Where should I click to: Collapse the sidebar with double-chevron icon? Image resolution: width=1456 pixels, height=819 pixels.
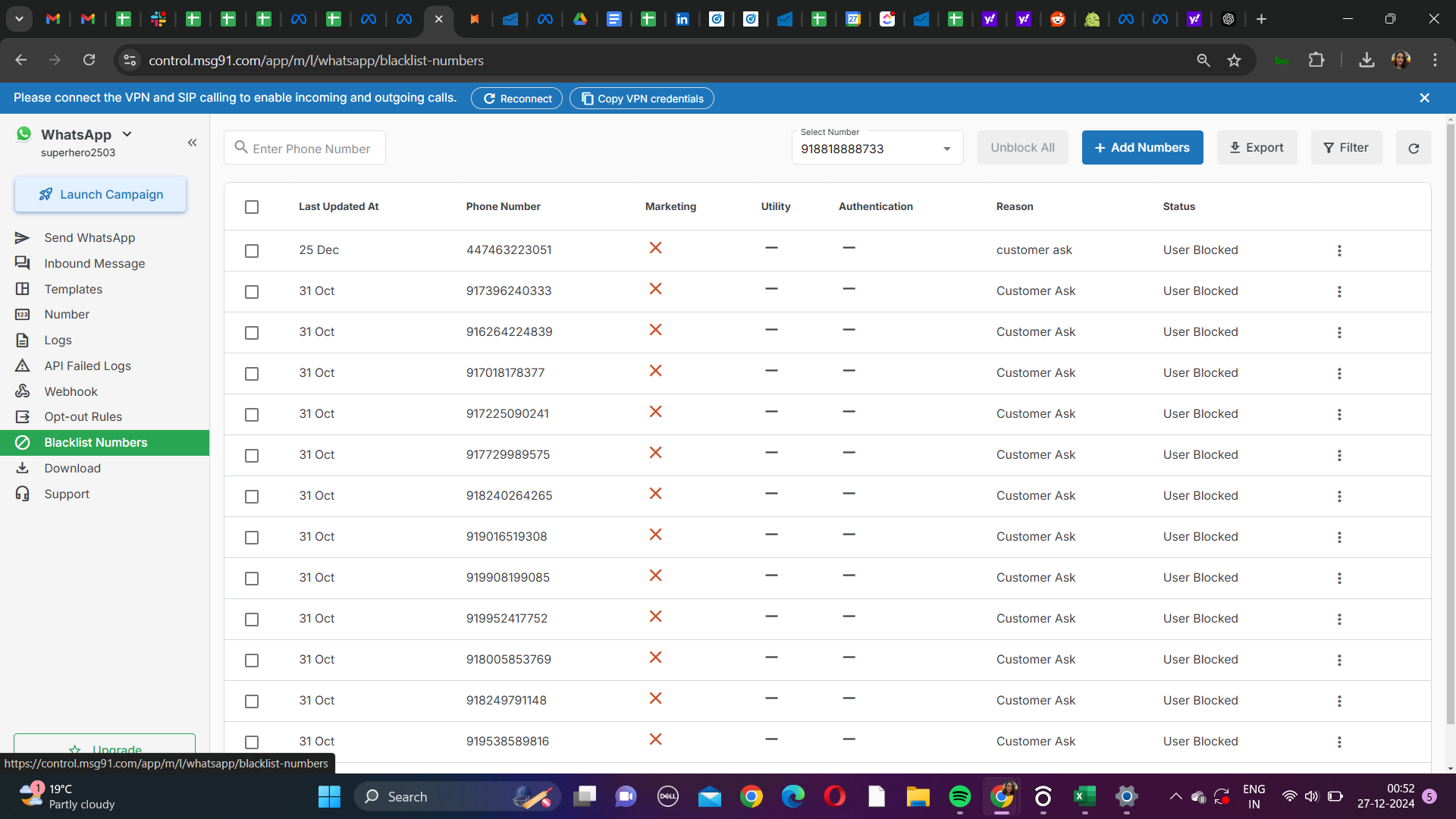(193, 143)
